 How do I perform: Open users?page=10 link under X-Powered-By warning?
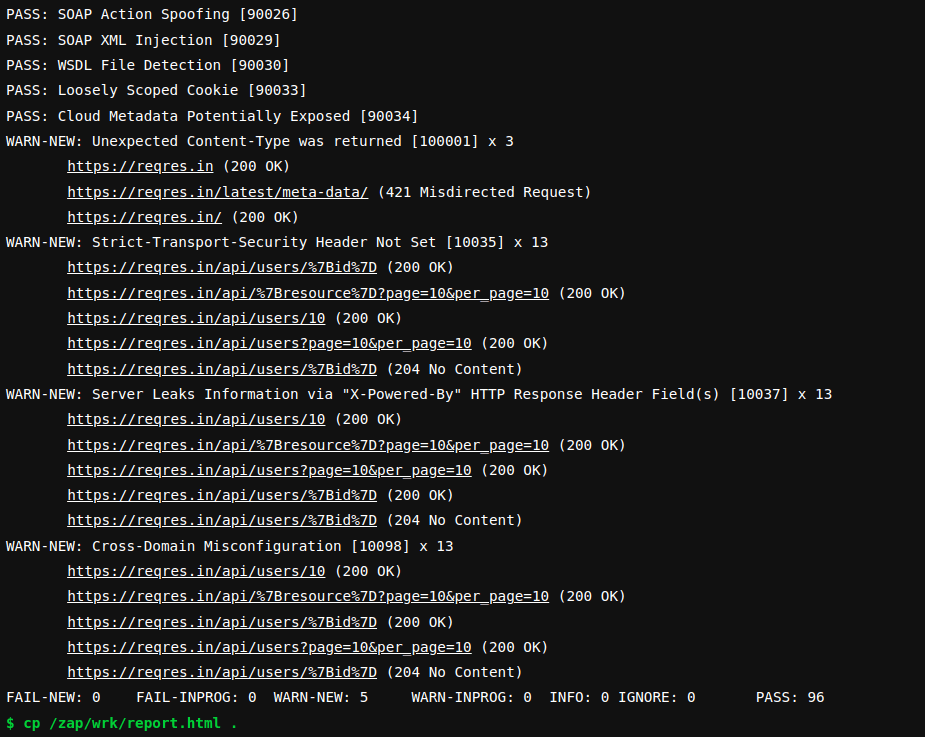(x=269, y=470)
